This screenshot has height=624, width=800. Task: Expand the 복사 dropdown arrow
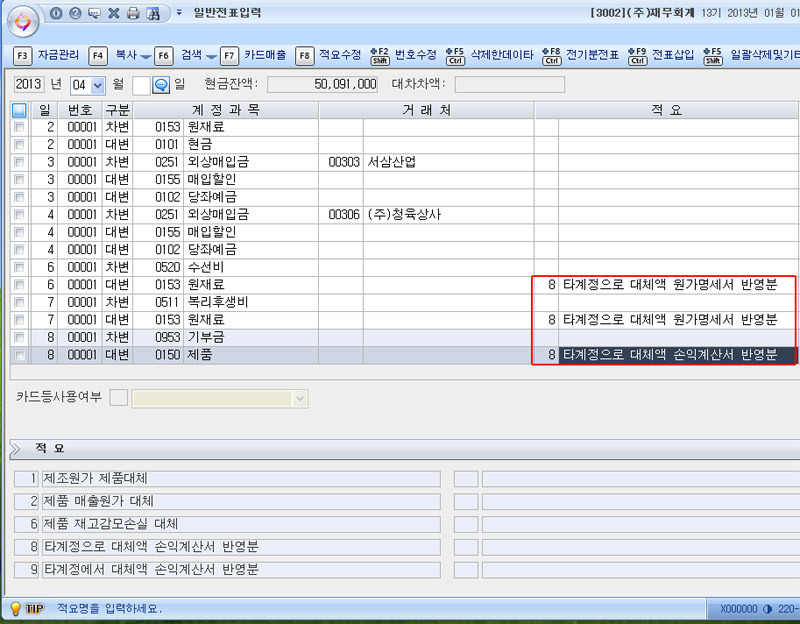pos(145,57)
